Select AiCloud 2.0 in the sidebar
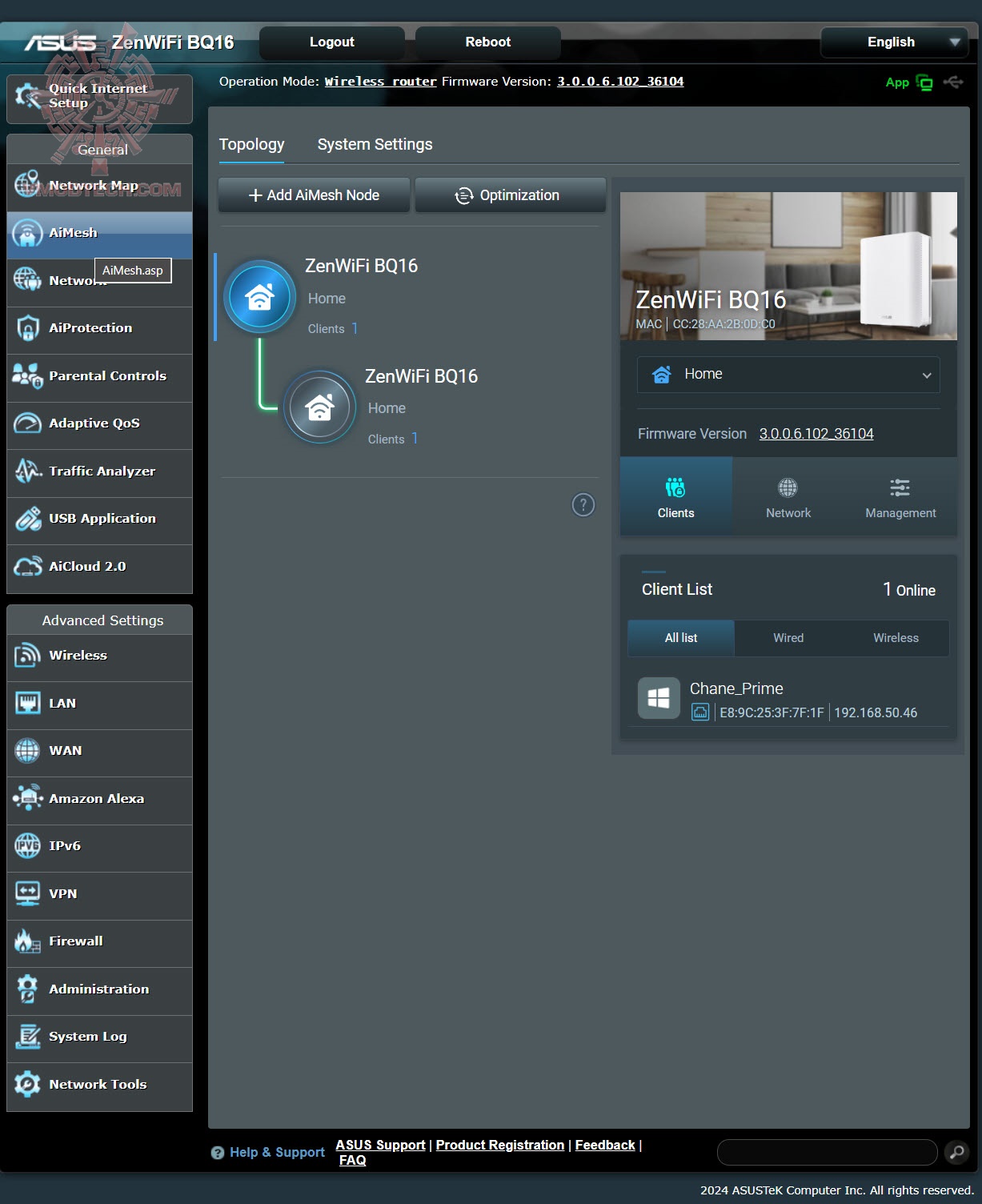 [x=86, y=566]
